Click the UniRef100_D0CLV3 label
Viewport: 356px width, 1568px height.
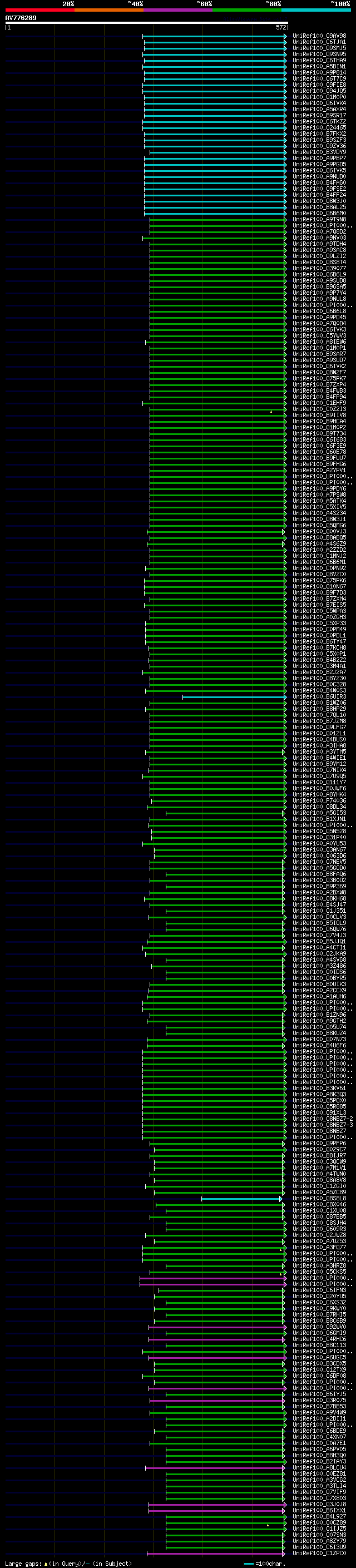[x=319, y=917]
